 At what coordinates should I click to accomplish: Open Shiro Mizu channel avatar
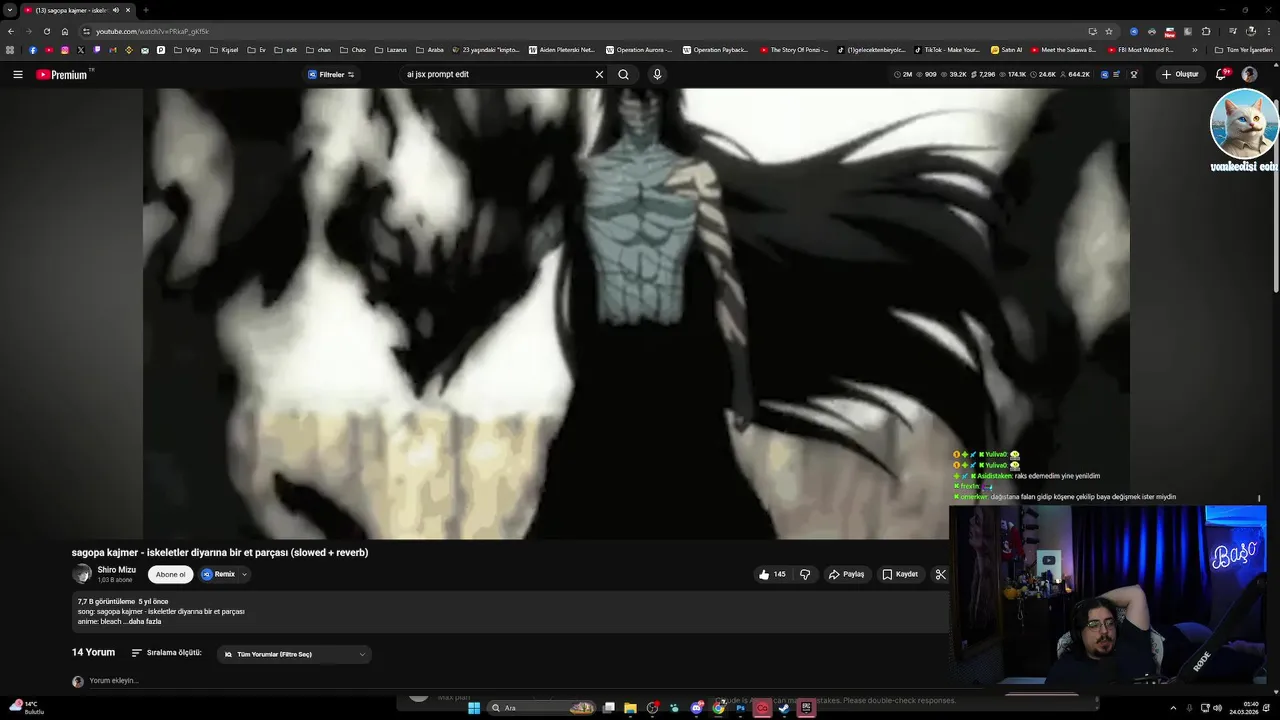click(x=81, y=574)
